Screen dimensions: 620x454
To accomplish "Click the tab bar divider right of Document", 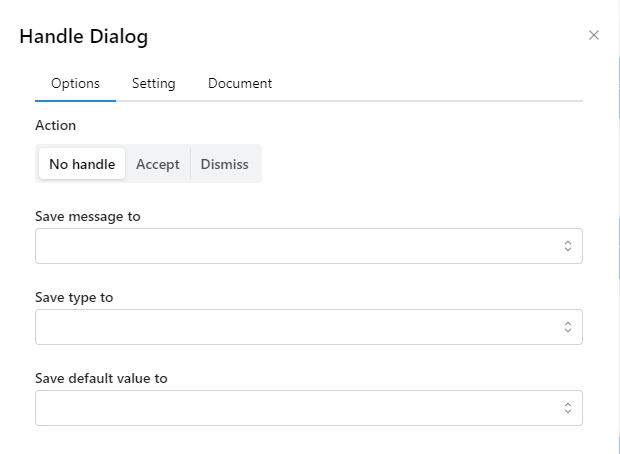I will point(430,101).
